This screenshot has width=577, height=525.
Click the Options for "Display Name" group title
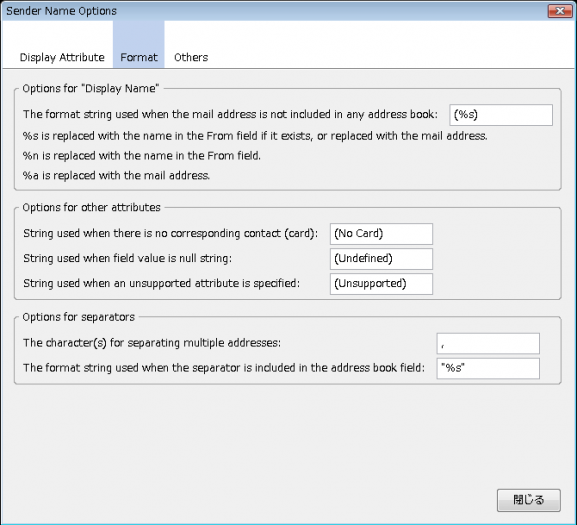91,89
